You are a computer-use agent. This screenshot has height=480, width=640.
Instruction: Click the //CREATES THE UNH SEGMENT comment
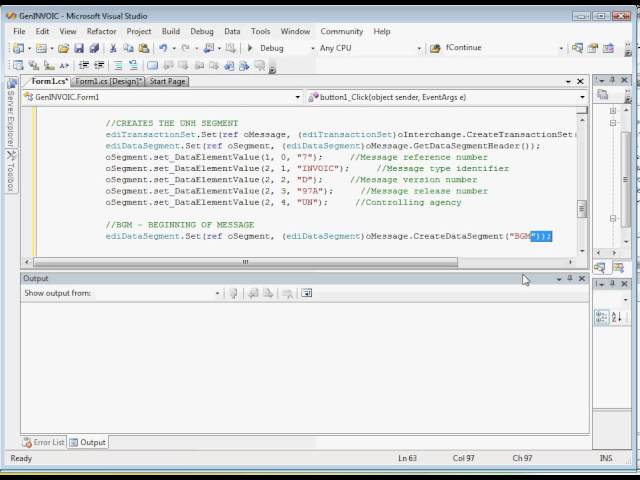click(171, 123)
